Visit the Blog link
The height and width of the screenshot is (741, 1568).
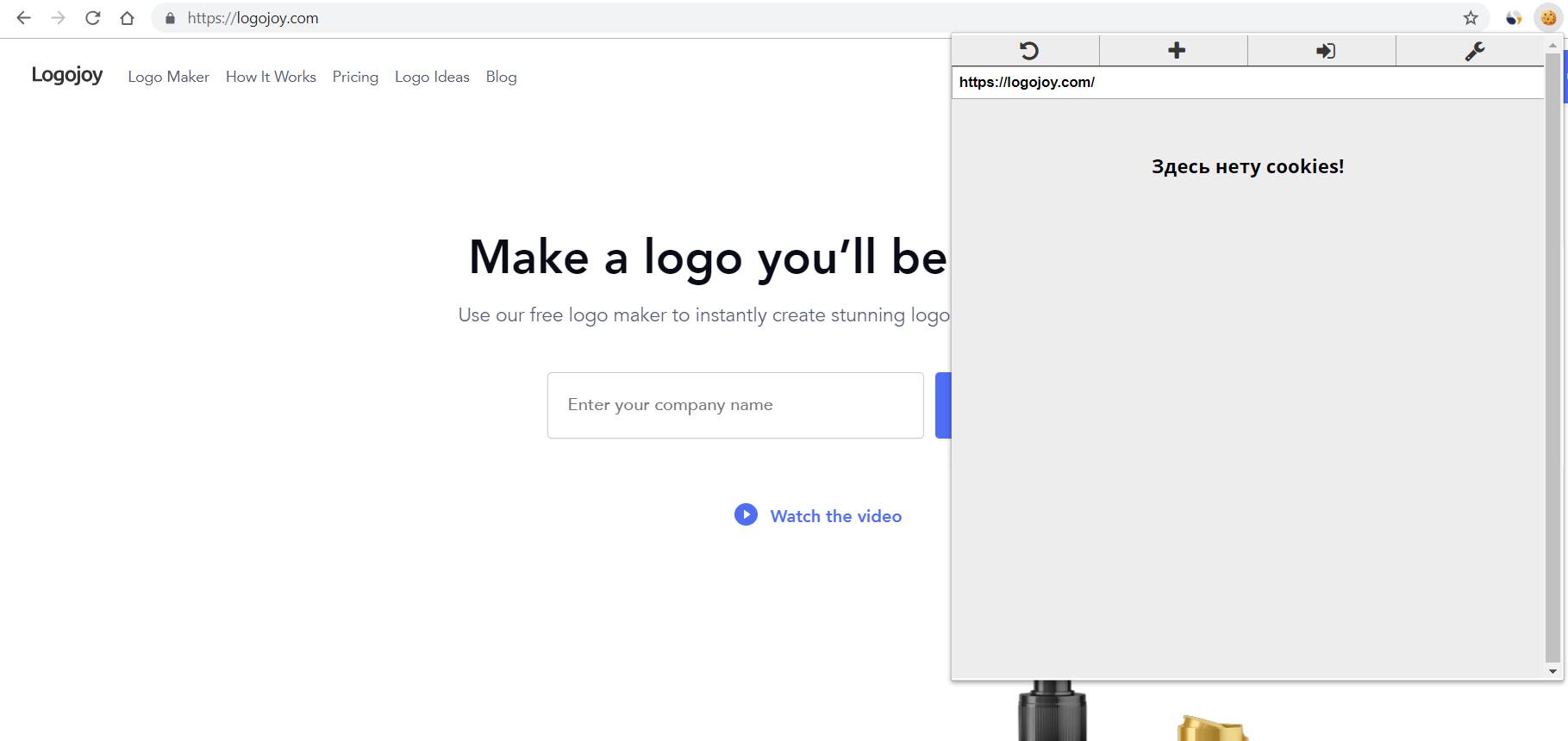coord(501,77)
